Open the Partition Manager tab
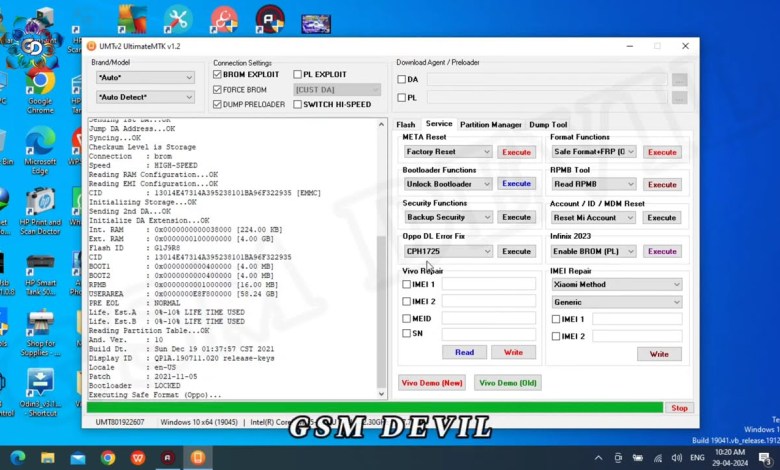The height and width of the screenshot is (470, 780). pyautogui.click(x=490, y=124)
